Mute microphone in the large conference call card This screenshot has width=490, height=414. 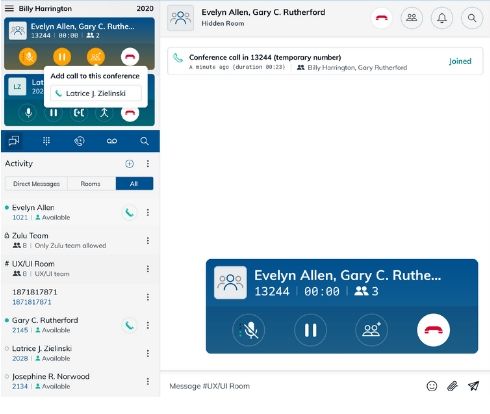click(249, 330)
